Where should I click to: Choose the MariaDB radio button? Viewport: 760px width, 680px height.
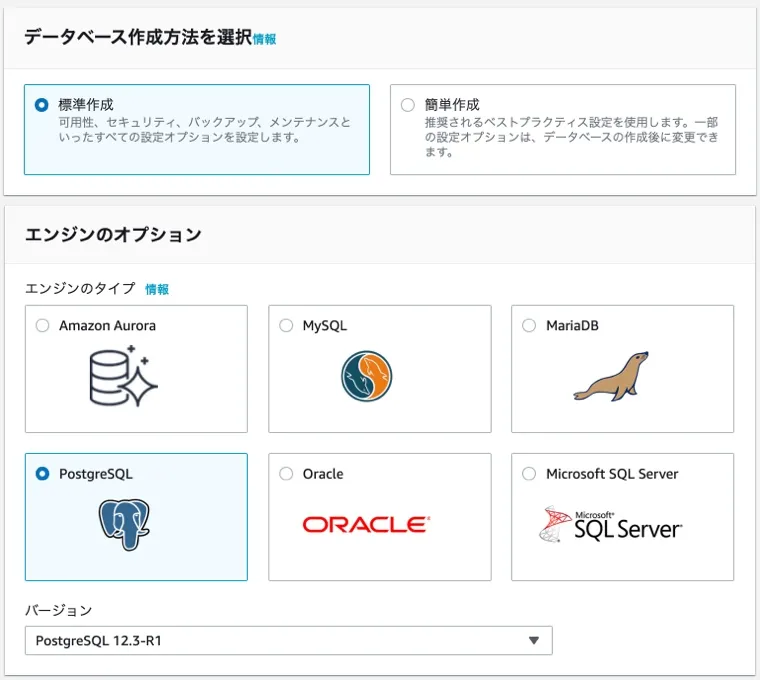pyautogui.click(x=529, y=325)
